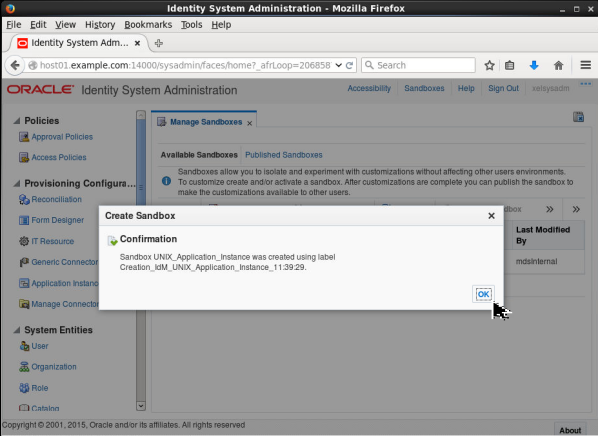598x436 pixels.
Task: Collapse the Provisioning Configuration section
Action: [17, 183]
